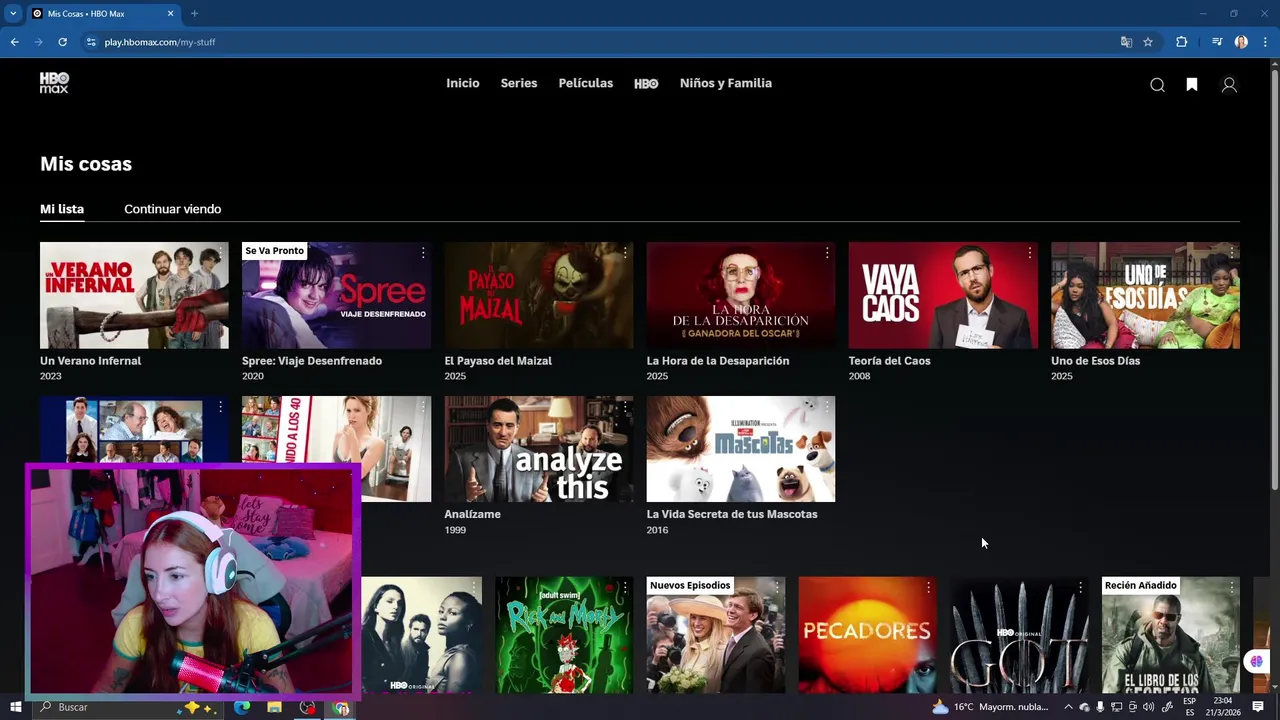Switch to Continuar viendo tab

(x=172, y=209)
